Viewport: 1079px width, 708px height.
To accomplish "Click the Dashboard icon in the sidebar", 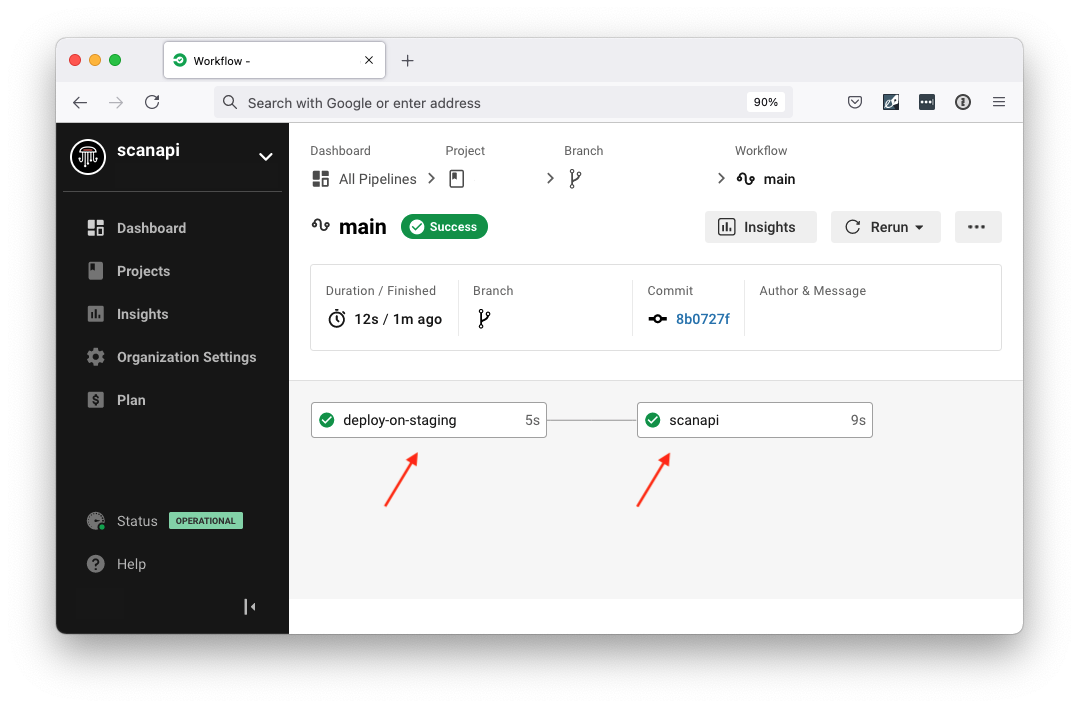I will click(x=95, y=227).
